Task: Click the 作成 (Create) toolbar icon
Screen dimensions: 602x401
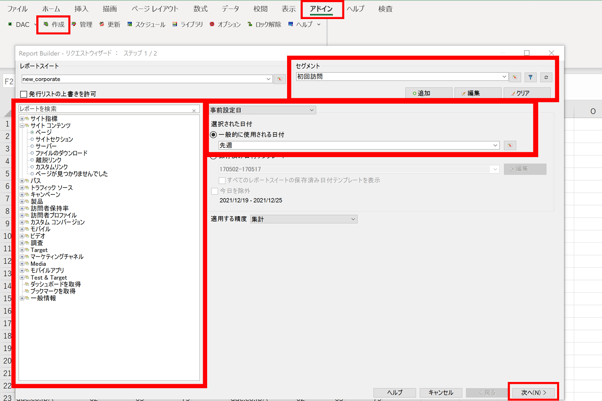Action: click(54, 25)
